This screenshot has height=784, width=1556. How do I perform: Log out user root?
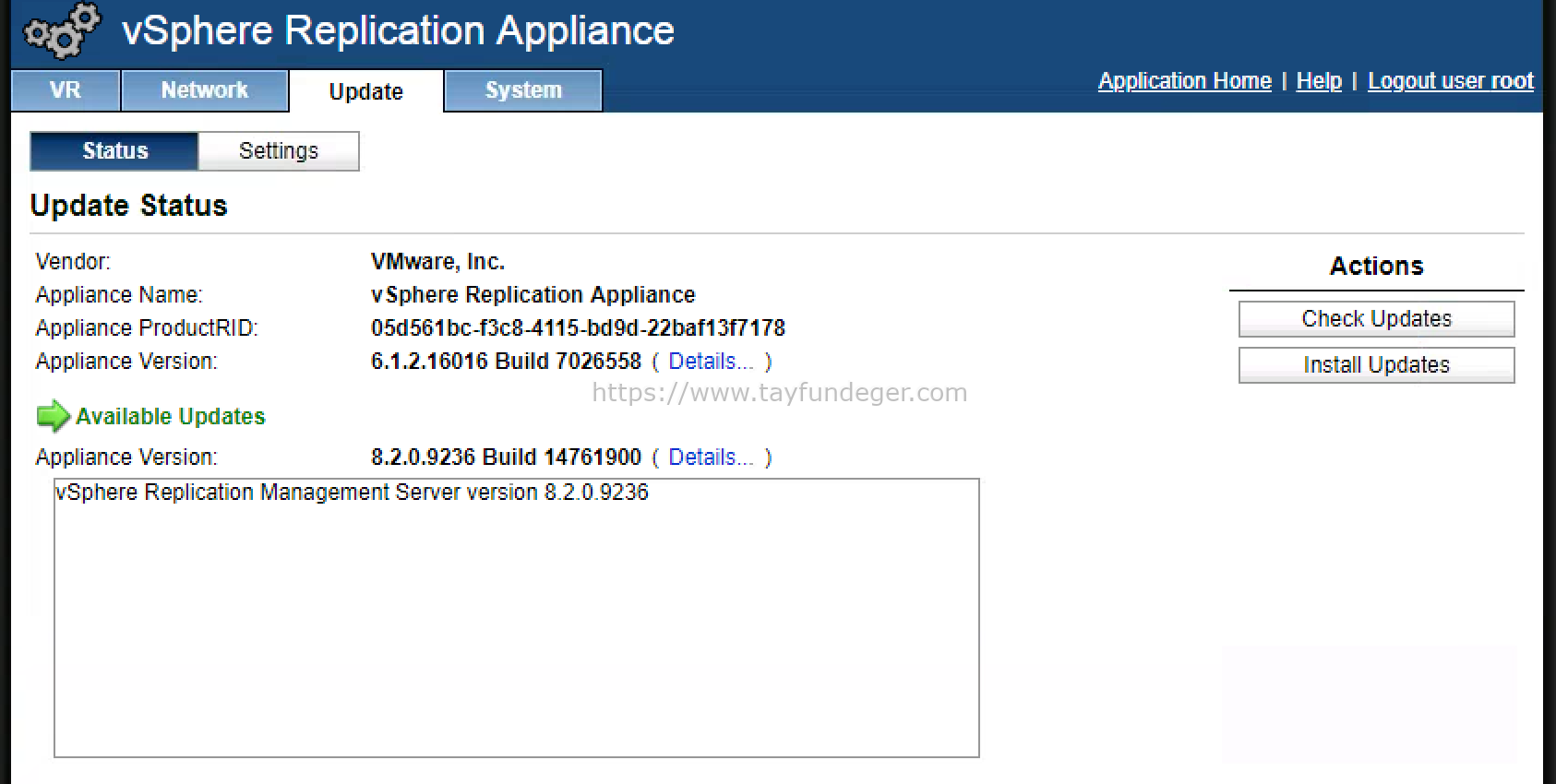click(1451, 81)
